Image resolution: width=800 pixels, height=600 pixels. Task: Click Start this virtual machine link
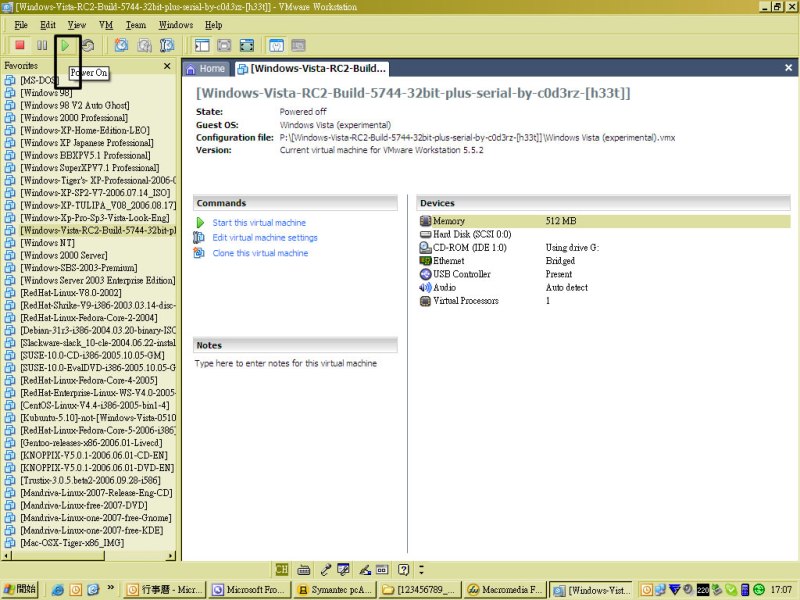click(259, 223)
